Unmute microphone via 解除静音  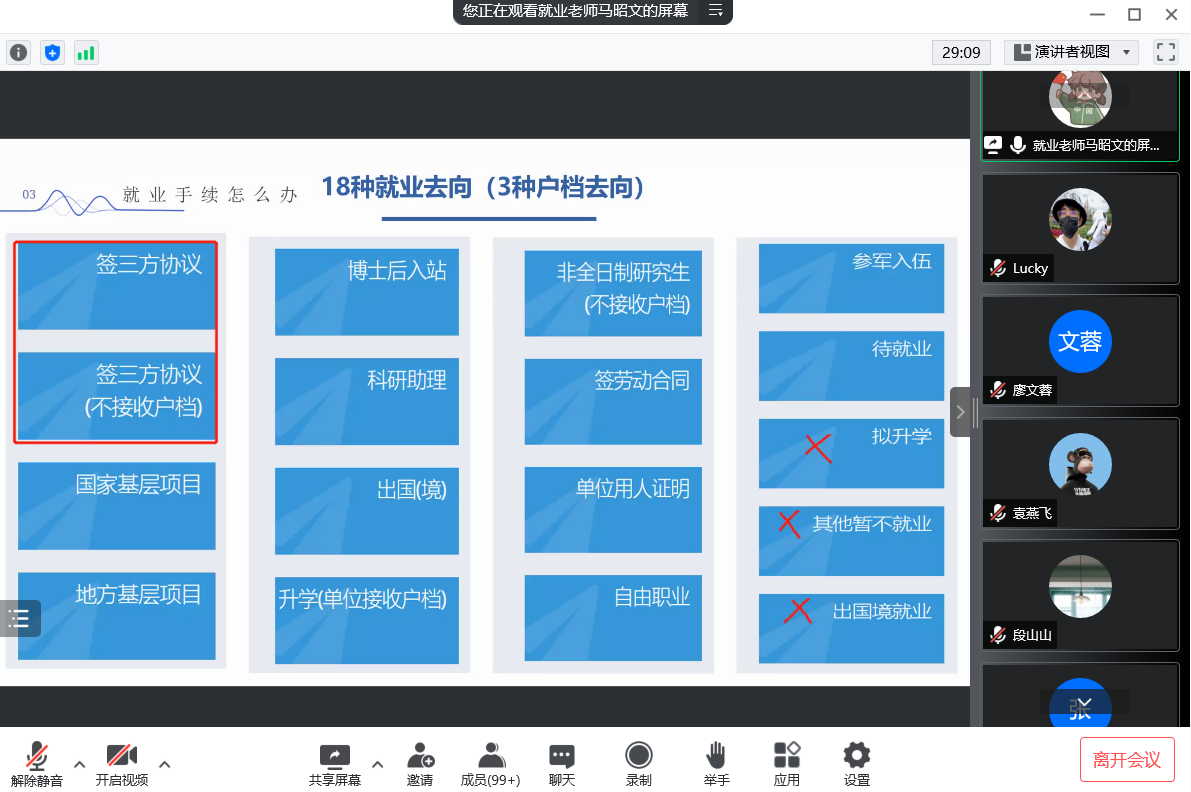point(37,764)
